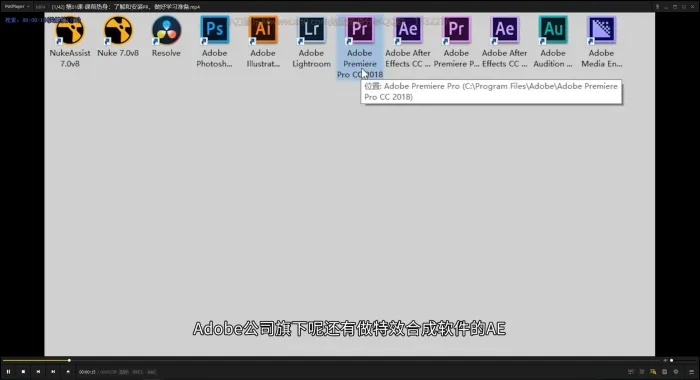700x380 pixels.
Task: Toggle the hamburger menu panel icon
Action: point(692,372)
